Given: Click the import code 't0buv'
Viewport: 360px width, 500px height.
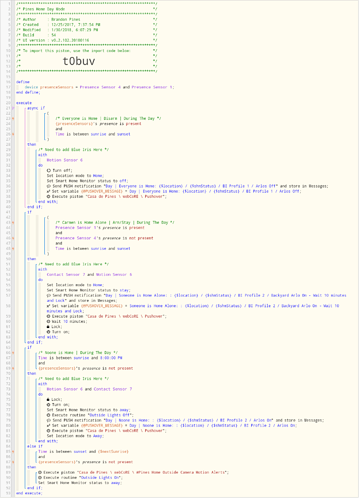Looking at the screenshot, I should (79, 61).
